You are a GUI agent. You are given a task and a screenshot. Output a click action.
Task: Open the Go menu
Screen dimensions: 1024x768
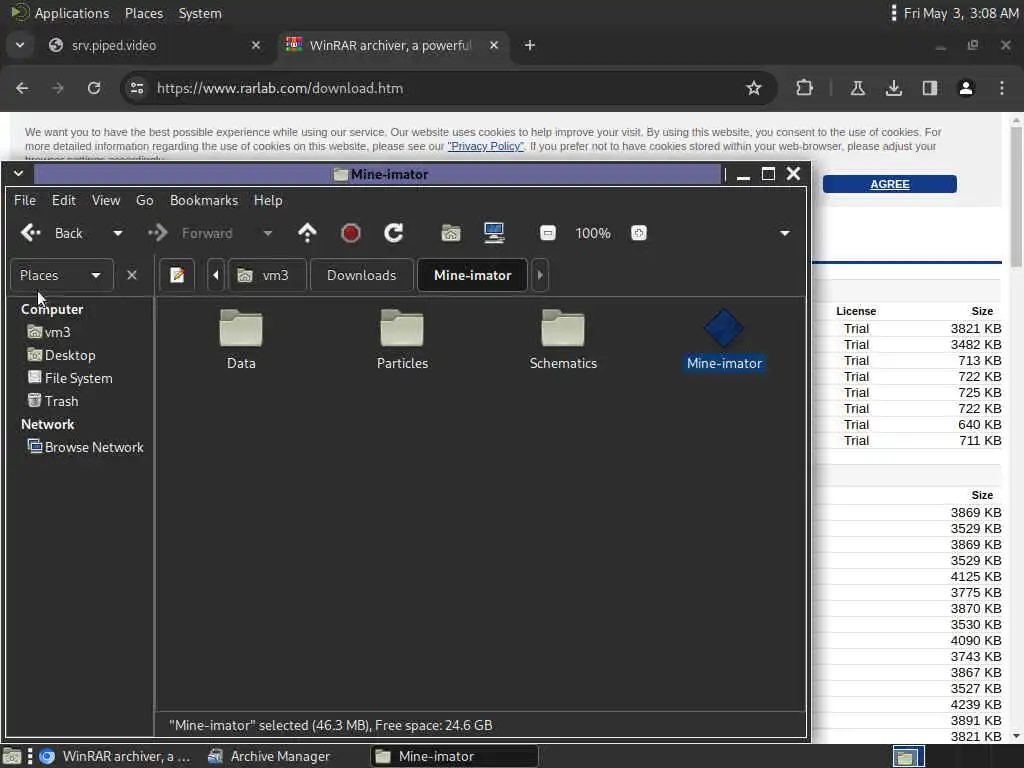pos(144,200)
